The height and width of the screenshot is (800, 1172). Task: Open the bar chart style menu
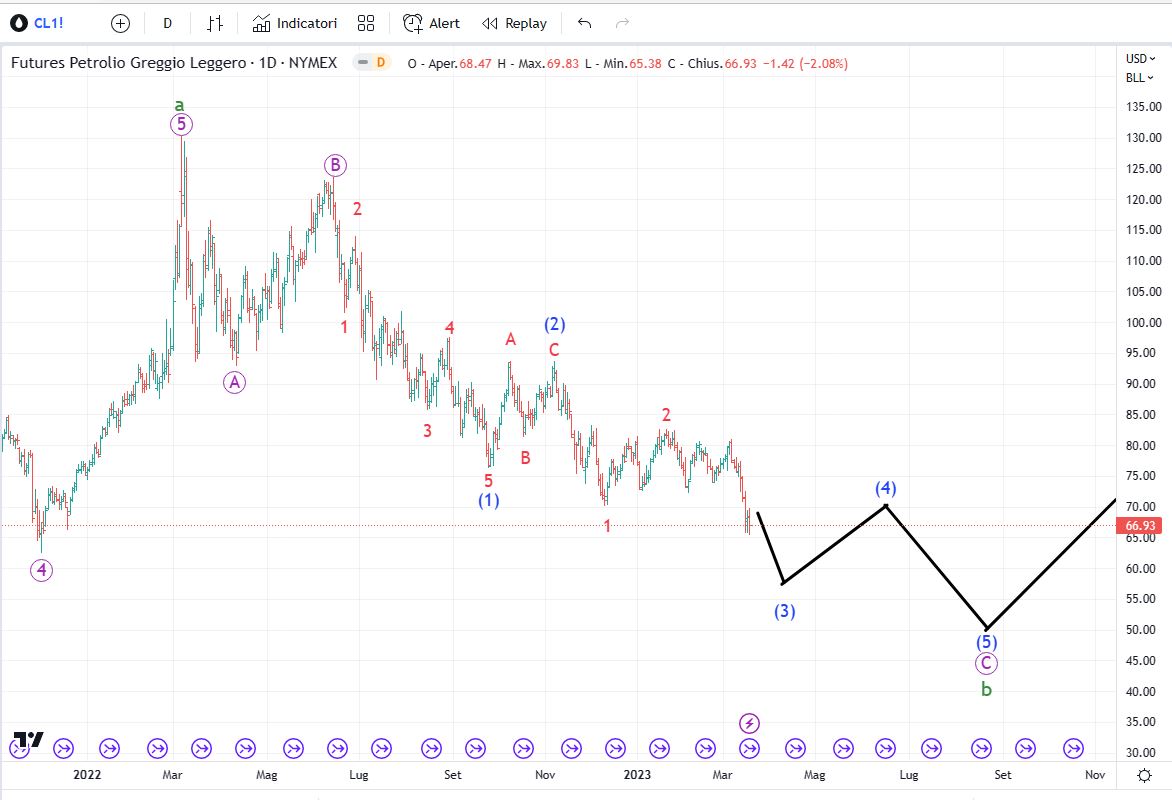click(215, 24)
